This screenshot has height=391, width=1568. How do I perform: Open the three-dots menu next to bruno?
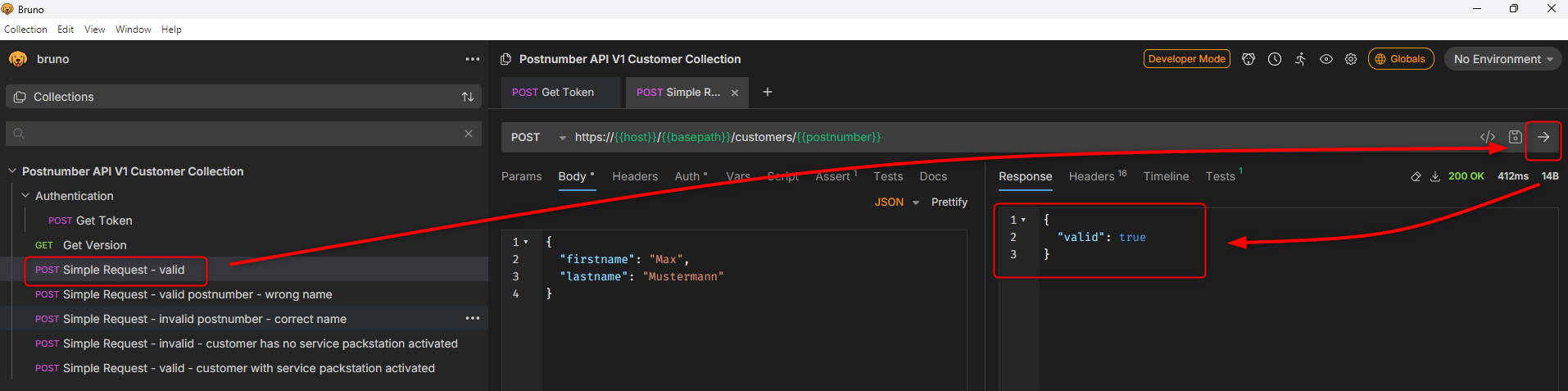tap(473, 59)
